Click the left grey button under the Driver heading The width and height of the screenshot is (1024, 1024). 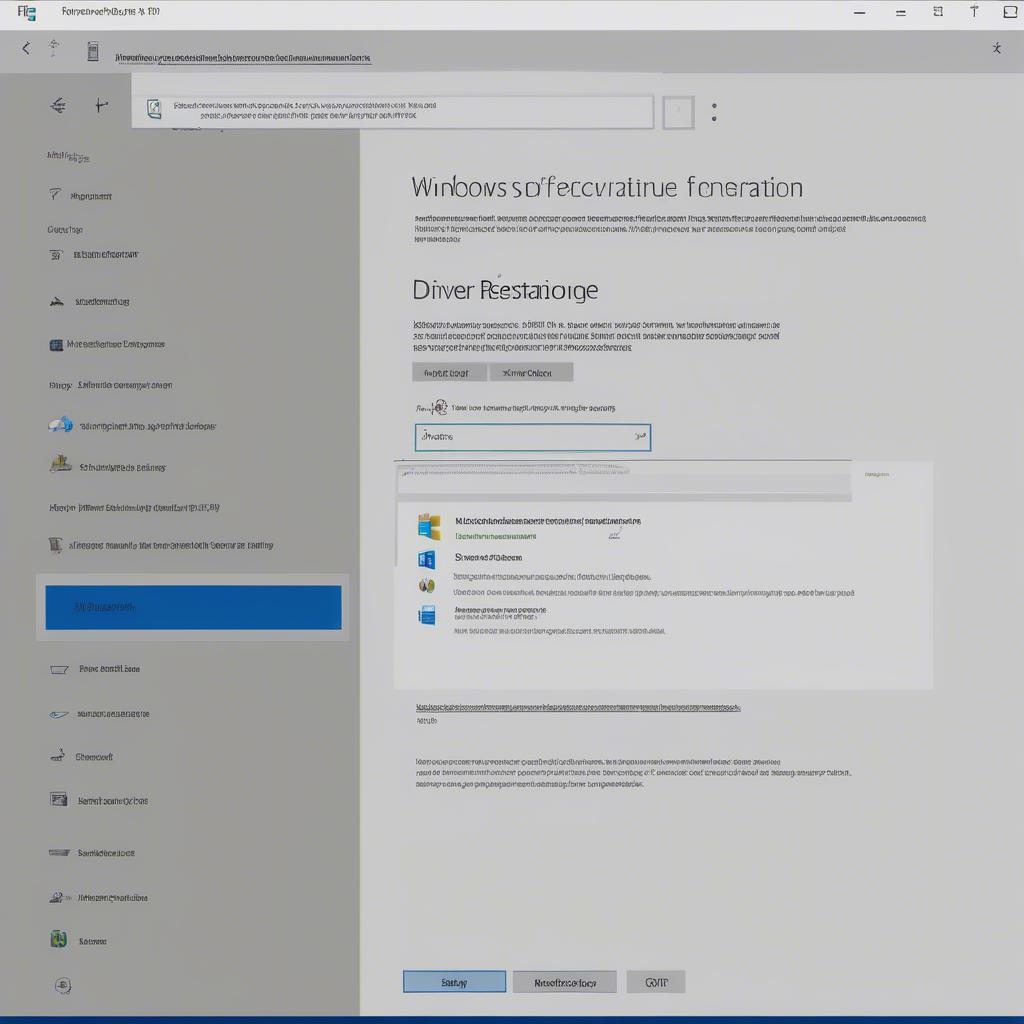(449, 372)
